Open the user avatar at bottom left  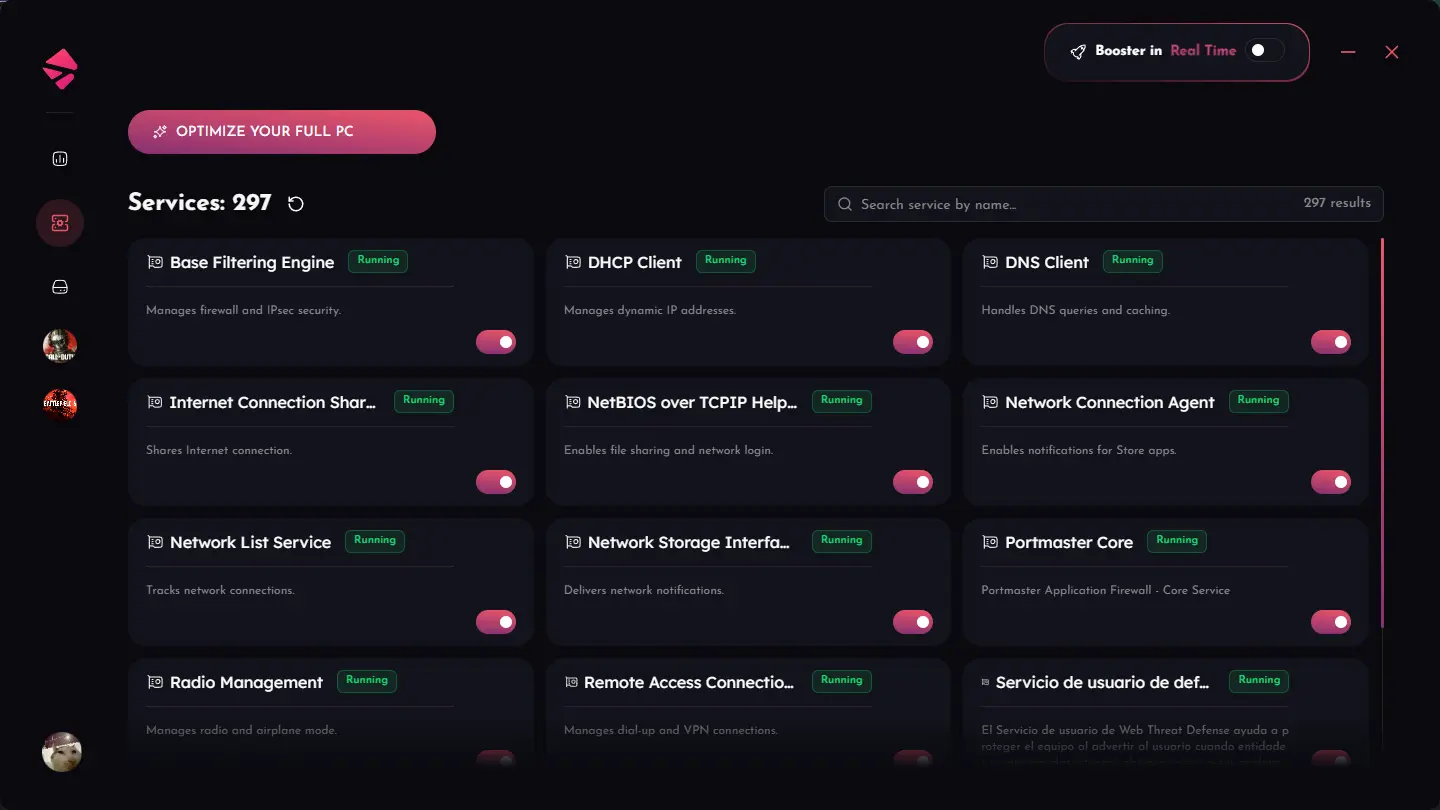coord(61,752)
